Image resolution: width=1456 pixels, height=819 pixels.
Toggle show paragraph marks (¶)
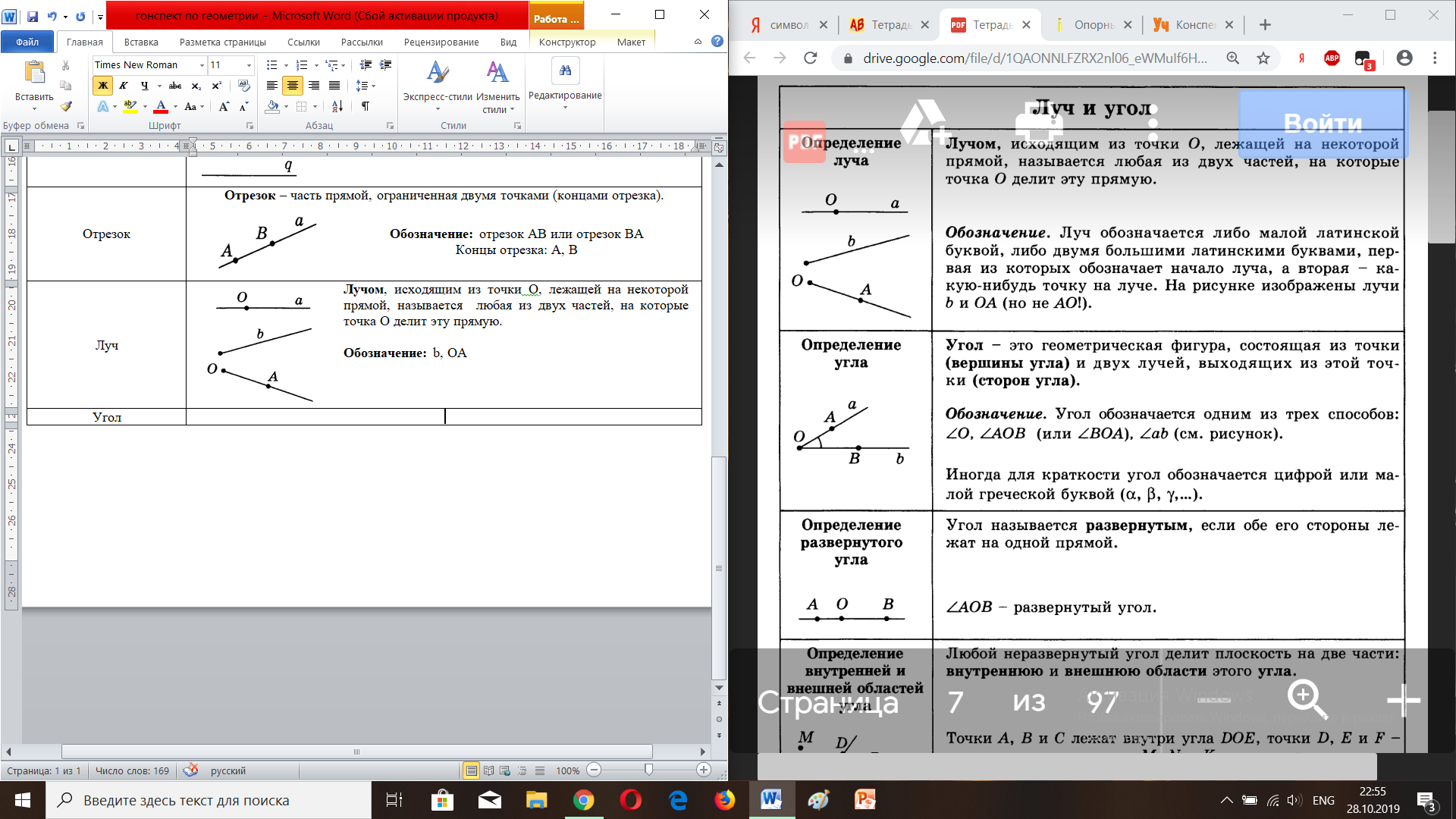click(366, 107)
